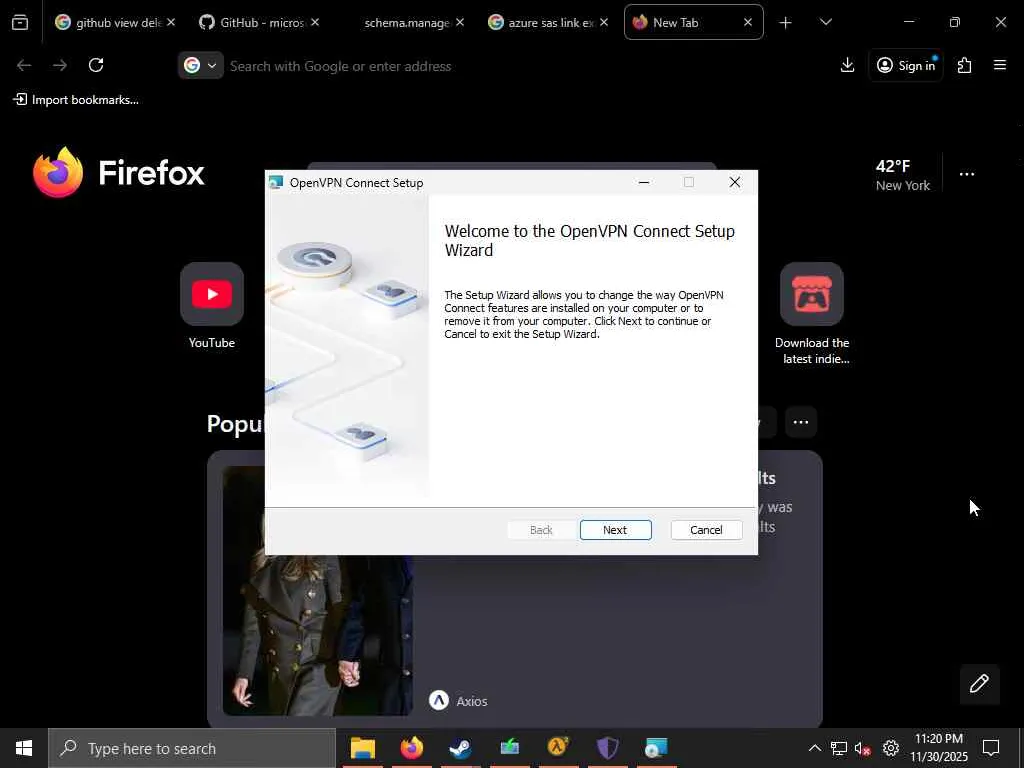Switch to the 'github view dele' tab
The height and width of the screenshot is (768, 1024).
point(108,22)
